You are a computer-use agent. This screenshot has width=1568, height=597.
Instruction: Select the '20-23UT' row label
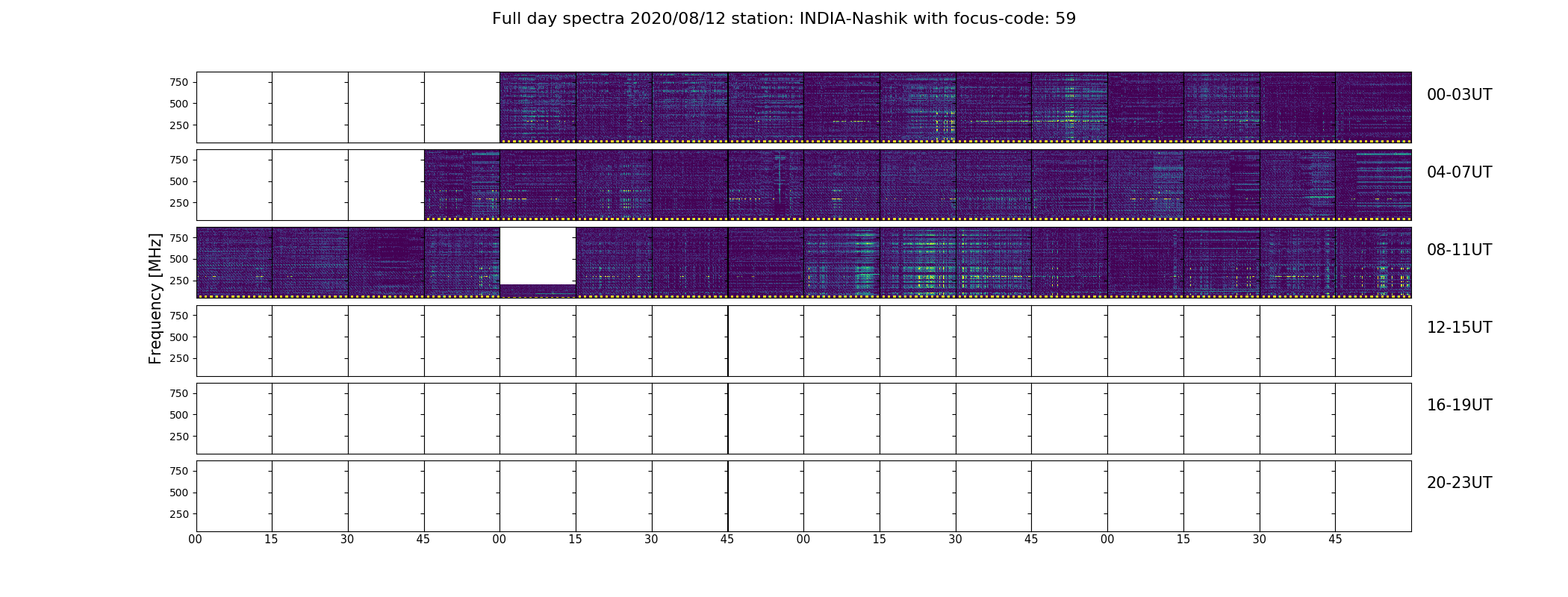1459,483
